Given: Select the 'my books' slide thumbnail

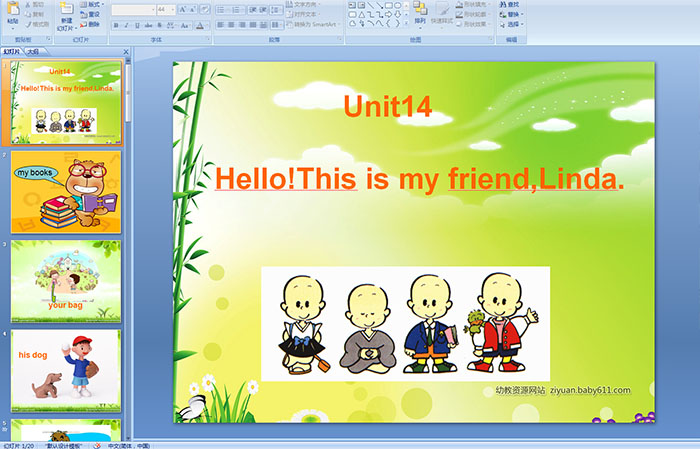Looking at the screenshot, I should (66, 192).
